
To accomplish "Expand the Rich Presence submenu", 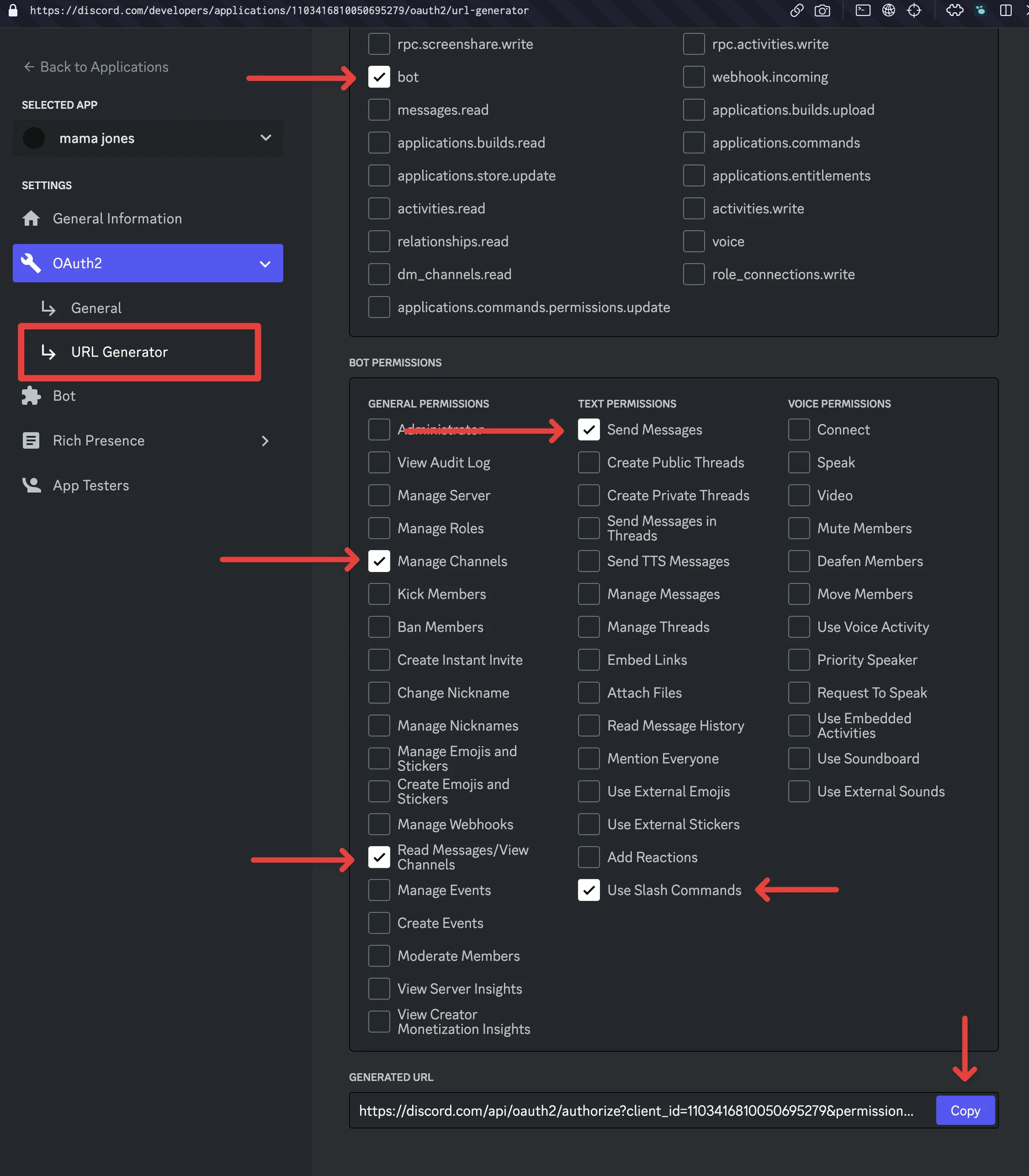I will point(265,441).
